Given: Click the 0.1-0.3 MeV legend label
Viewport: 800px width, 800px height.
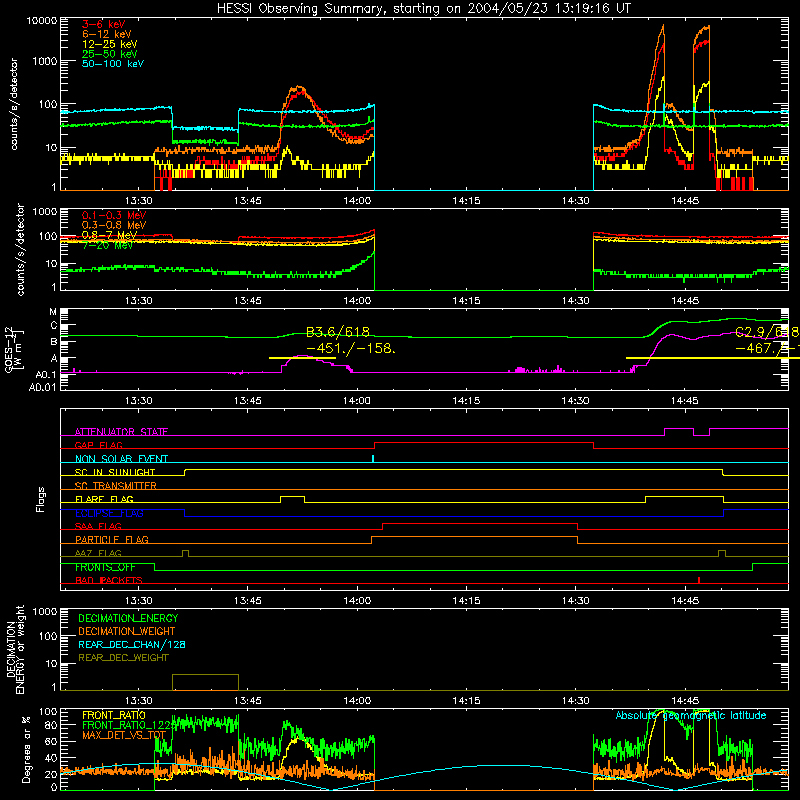Looking at the screenshot, I should 113,215.
